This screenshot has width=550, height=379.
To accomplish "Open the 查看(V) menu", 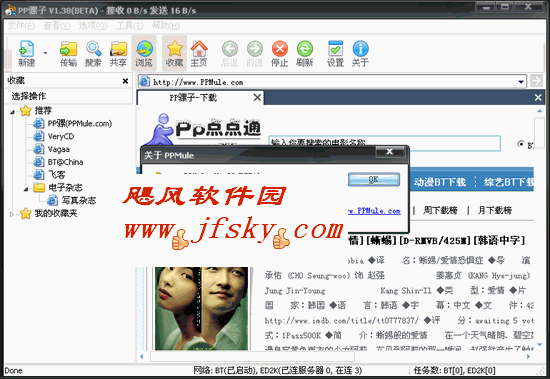I will click(56, 26).
